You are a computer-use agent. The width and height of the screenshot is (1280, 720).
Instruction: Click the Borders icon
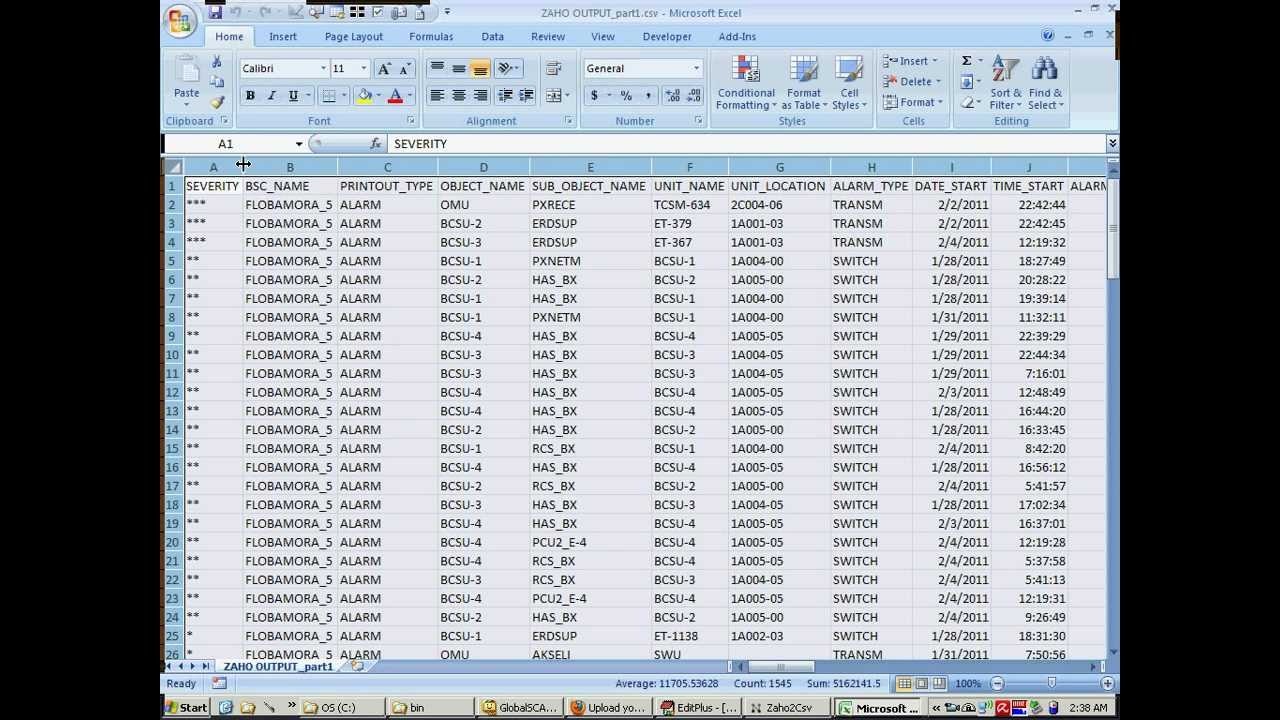tap(329, 96)
